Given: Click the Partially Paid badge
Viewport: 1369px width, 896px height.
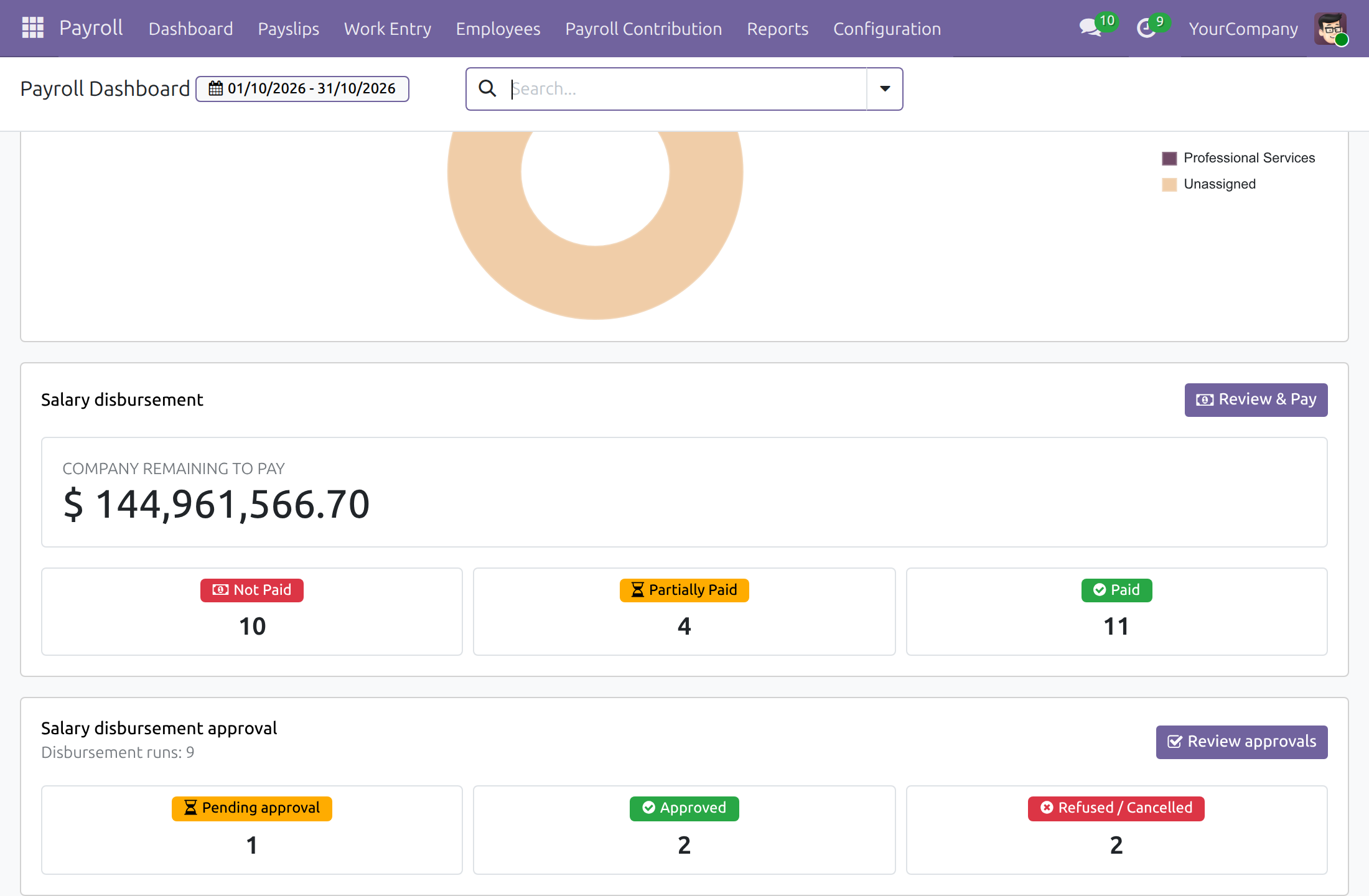Looking at the screenshot, I should (684, 590).
